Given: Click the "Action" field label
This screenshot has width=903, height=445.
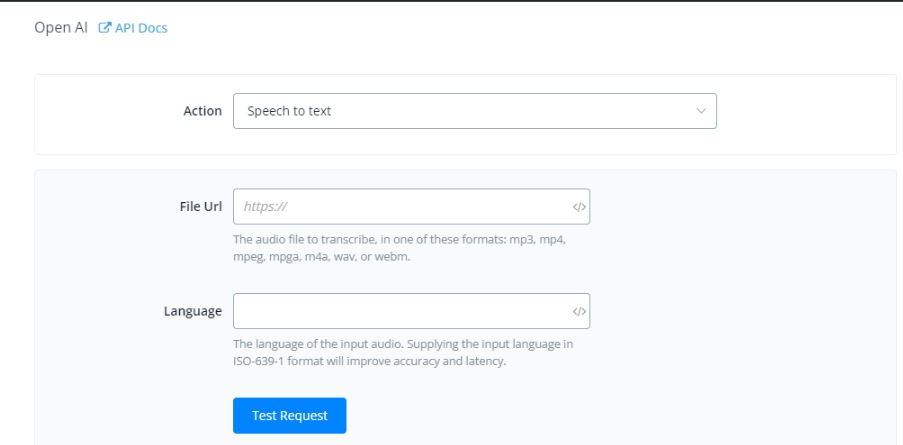Looking at the screenshot, I should pyautogui.click(x=203, y=111).
